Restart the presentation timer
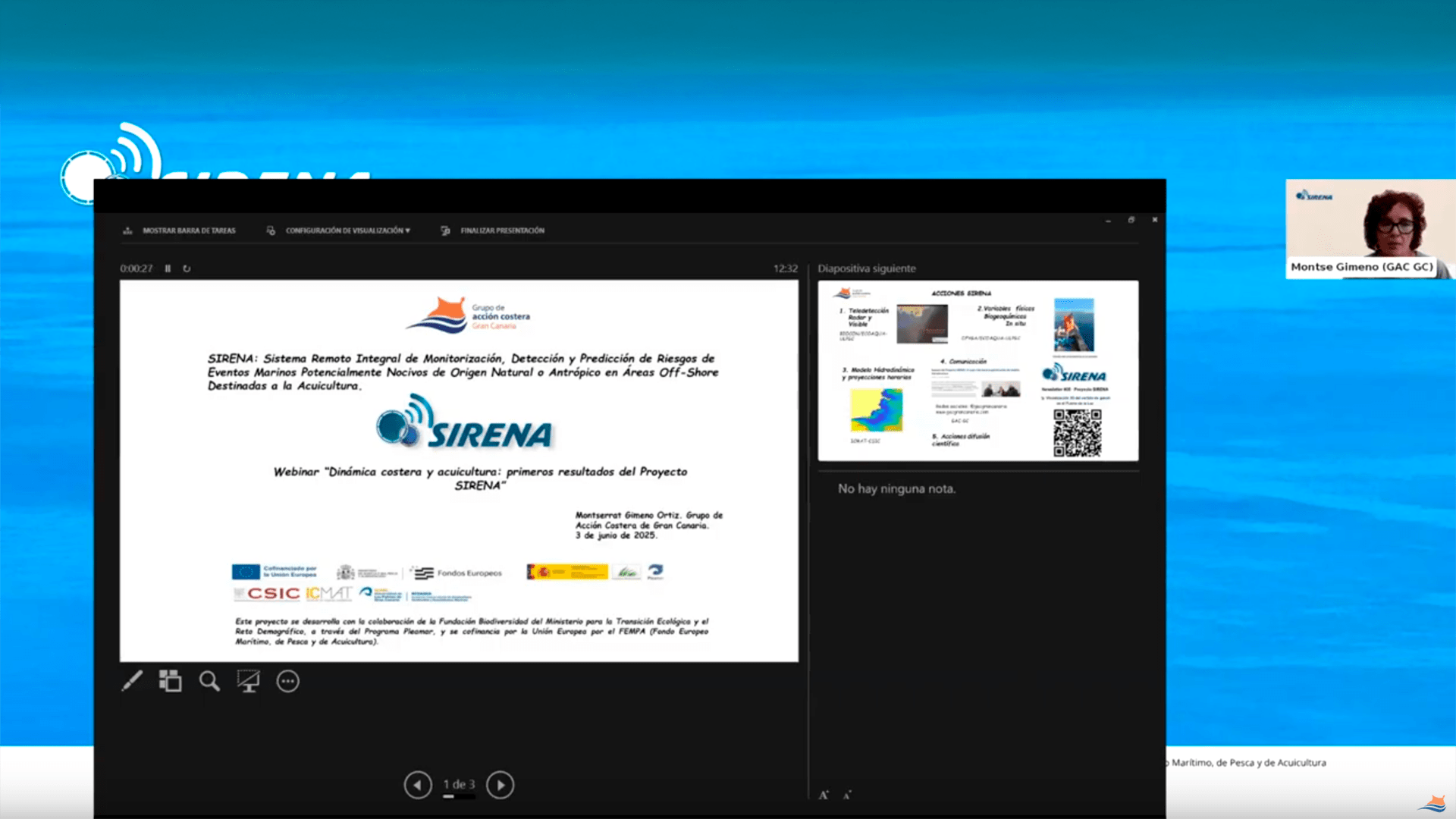 [187, 268]
